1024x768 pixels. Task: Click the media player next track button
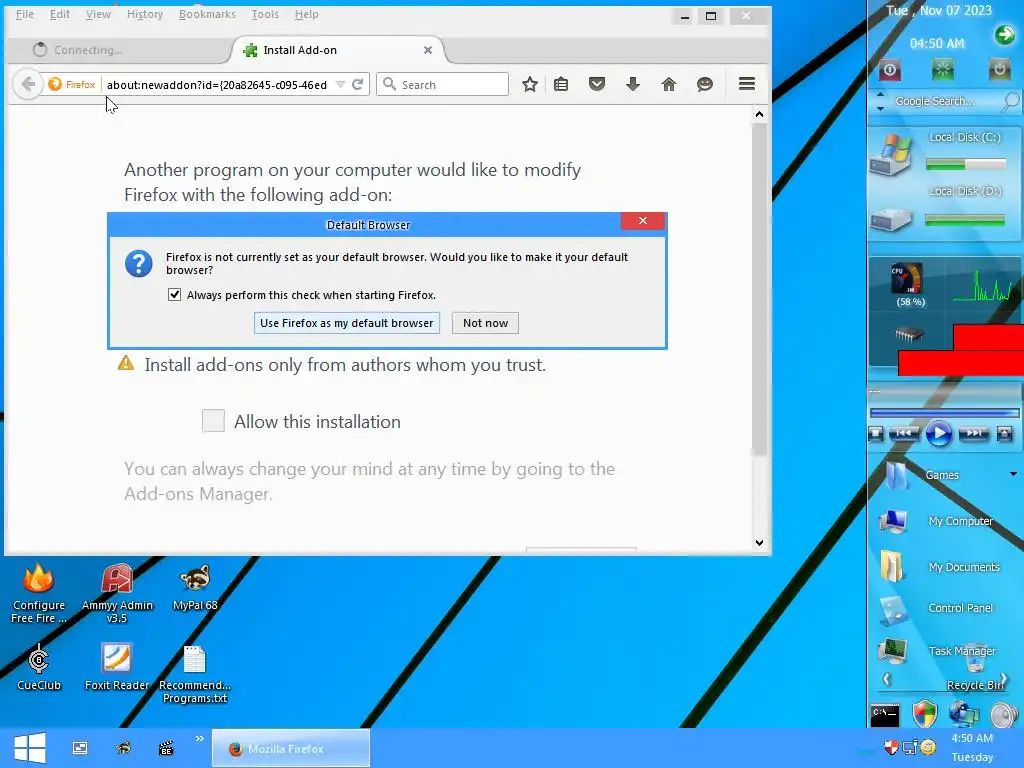coord(973,433)
